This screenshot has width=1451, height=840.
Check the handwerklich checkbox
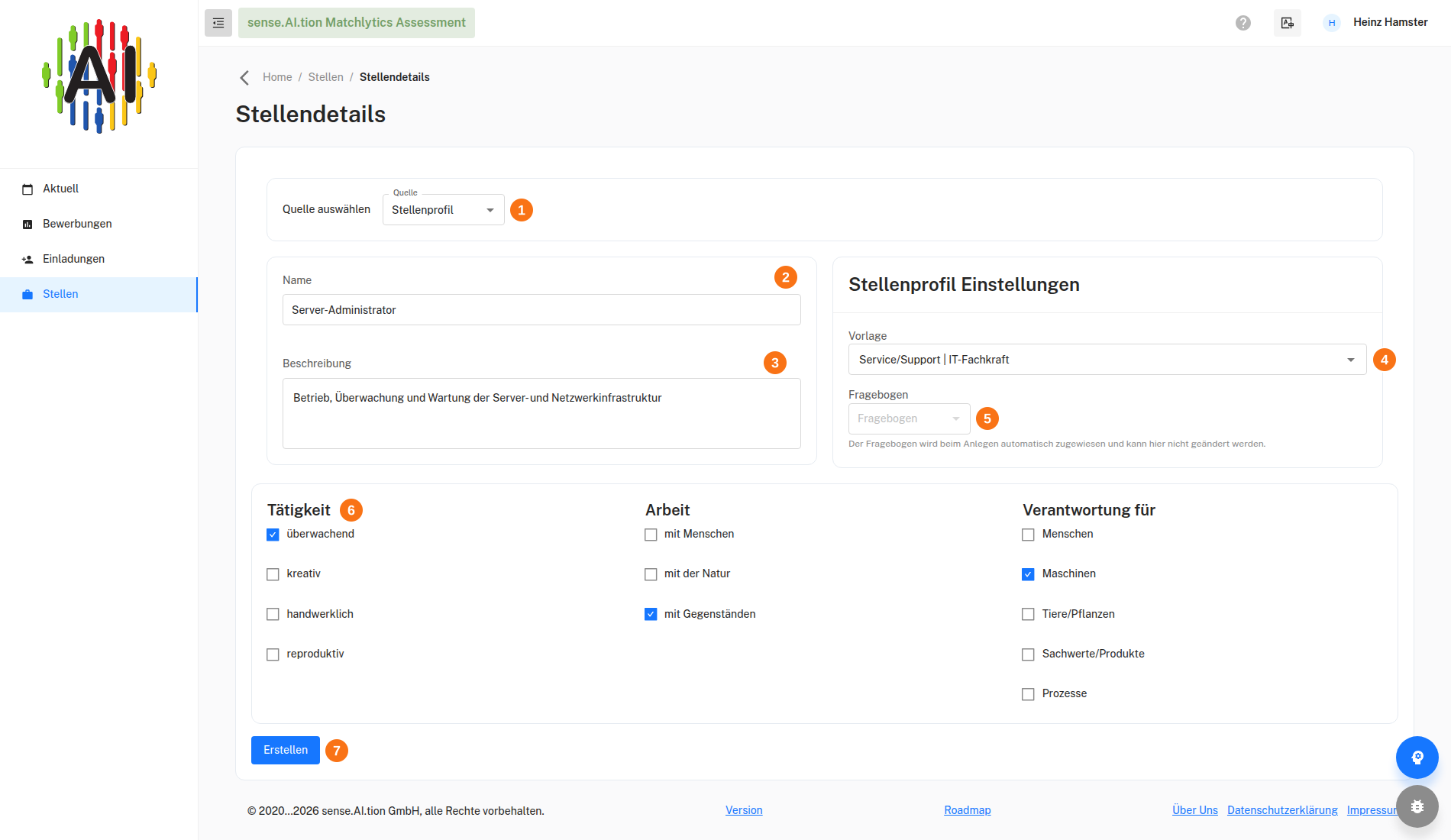(273, 614)
